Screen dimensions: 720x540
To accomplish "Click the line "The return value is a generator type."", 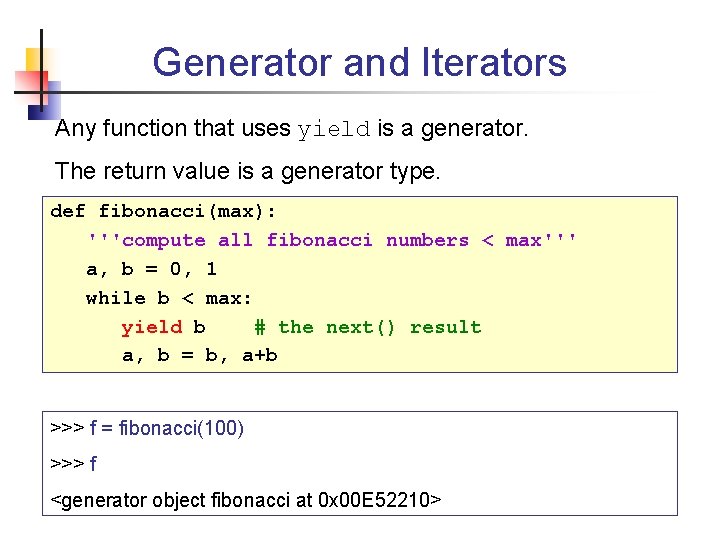I will [x=247, y=171].
